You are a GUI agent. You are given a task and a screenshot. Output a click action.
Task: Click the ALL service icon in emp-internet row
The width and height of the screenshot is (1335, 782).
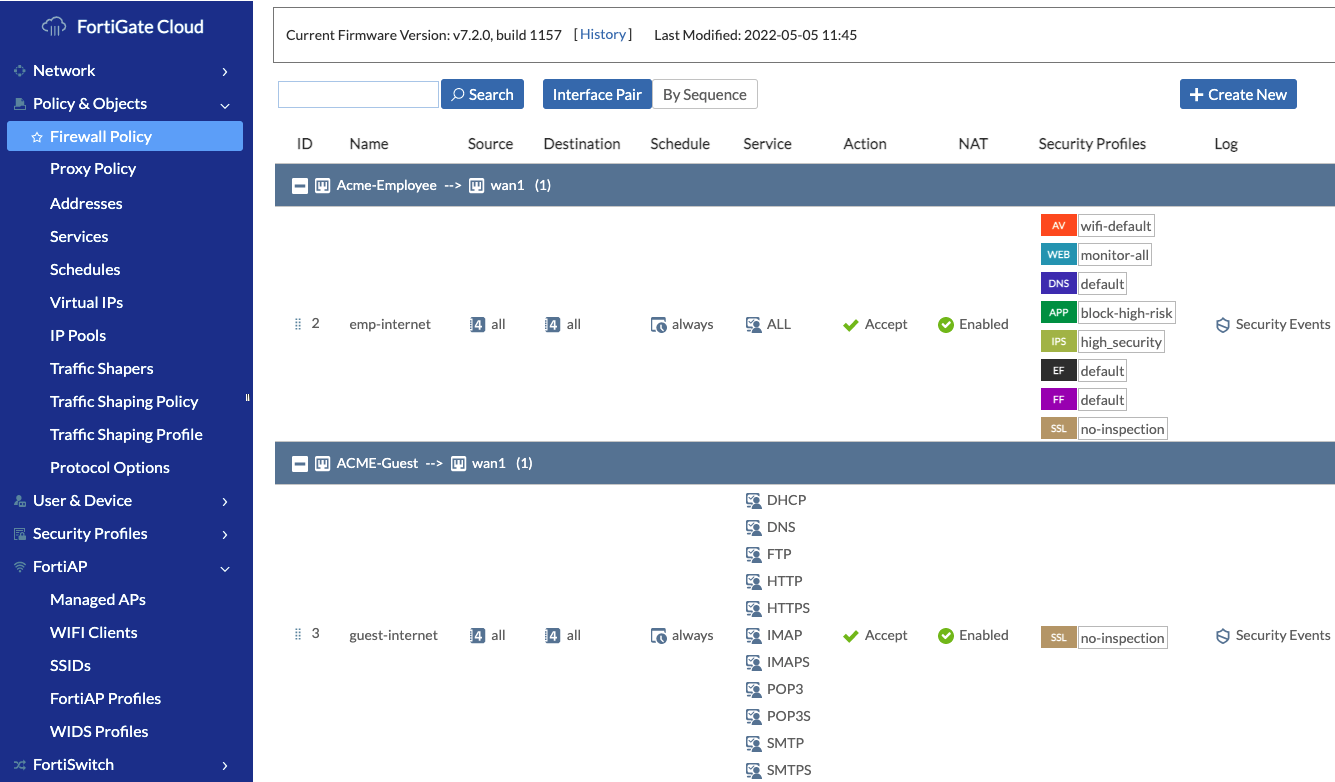754,325
